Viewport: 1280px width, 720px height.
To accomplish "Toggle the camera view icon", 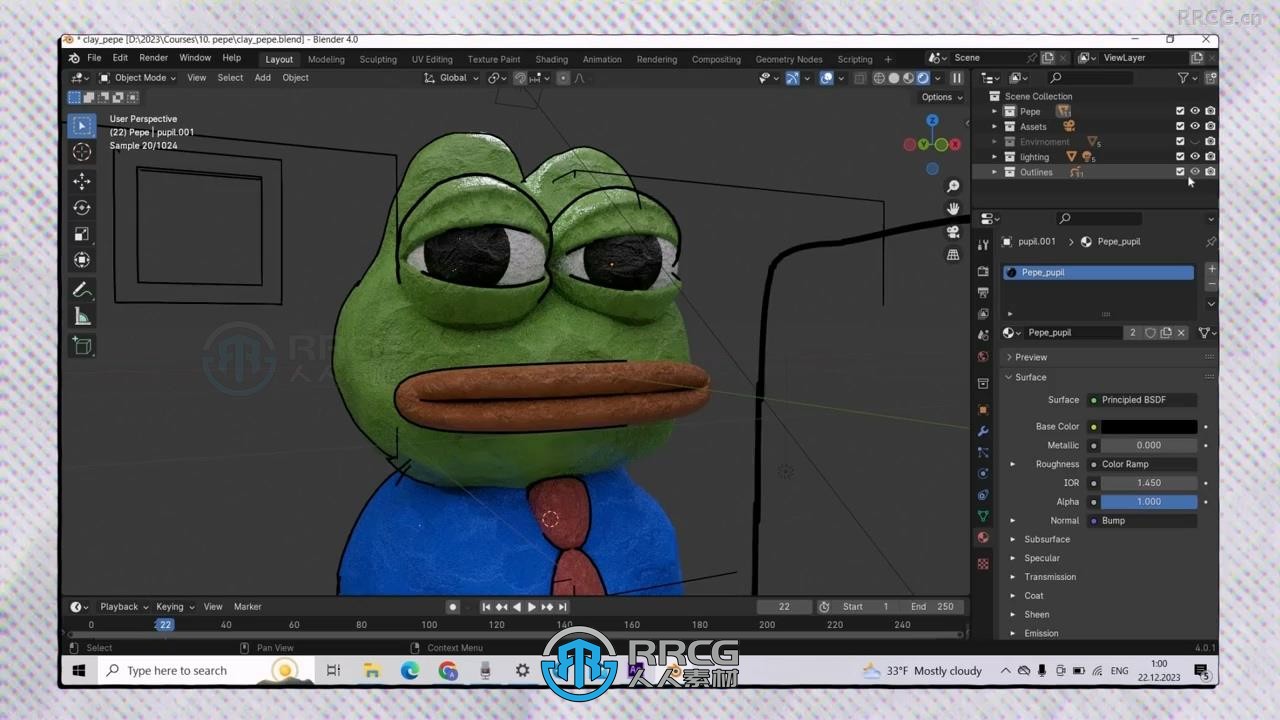I will [x=953, y=232].
